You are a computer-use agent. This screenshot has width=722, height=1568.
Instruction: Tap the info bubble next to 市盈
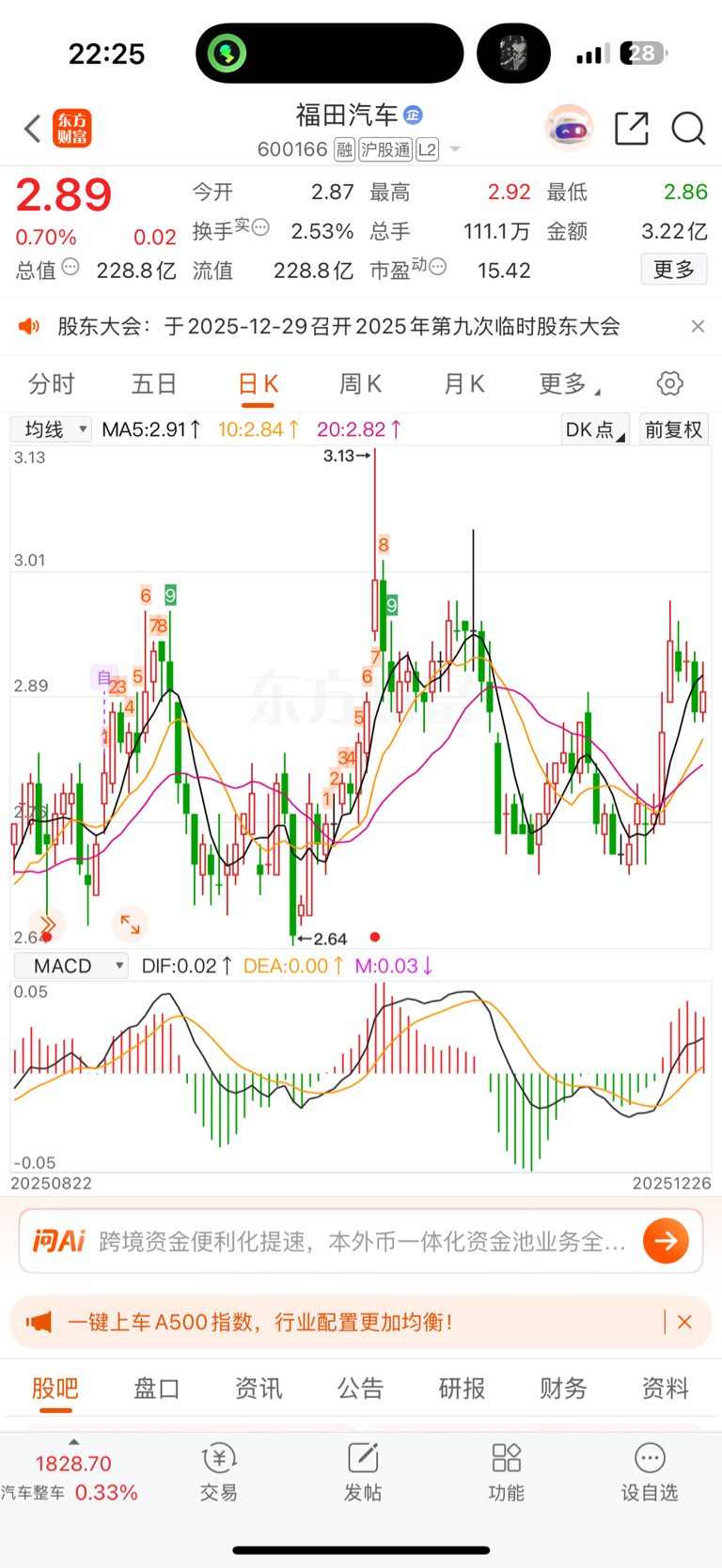pos(437,267)
